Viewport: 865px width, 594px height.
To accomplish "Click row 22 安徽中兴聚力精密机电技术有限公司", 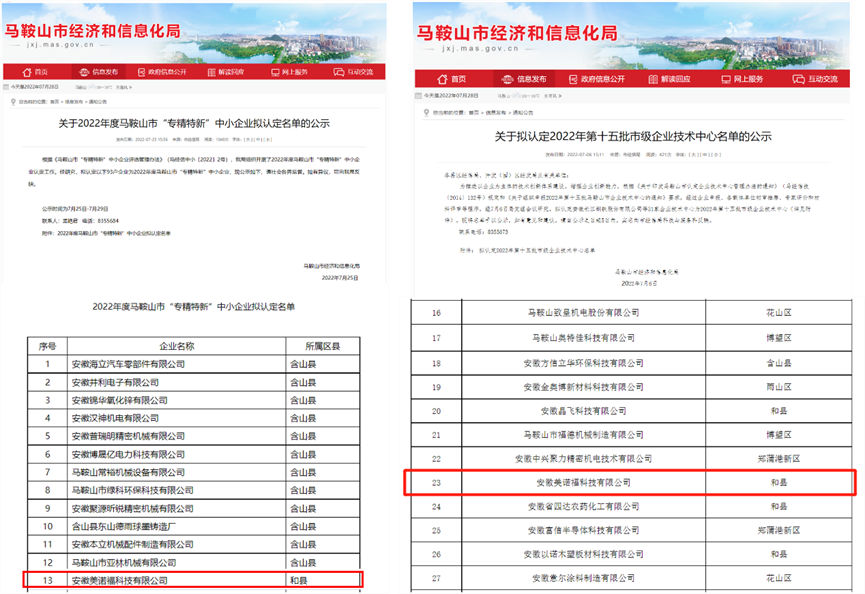I will click(632, 458).
